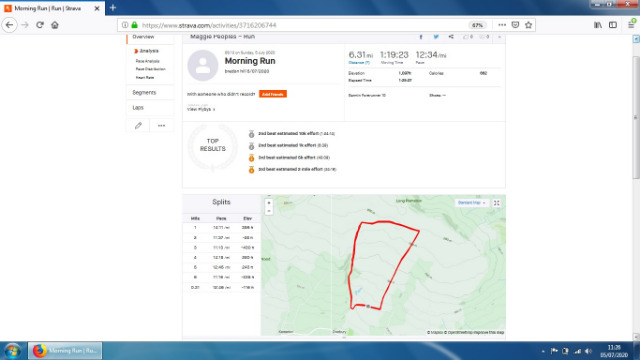The height and width of the screenshot is (360, 640).
Task: Open the Heart Rate analysis link
Action: pyautogui.click(x=145, y=78)
